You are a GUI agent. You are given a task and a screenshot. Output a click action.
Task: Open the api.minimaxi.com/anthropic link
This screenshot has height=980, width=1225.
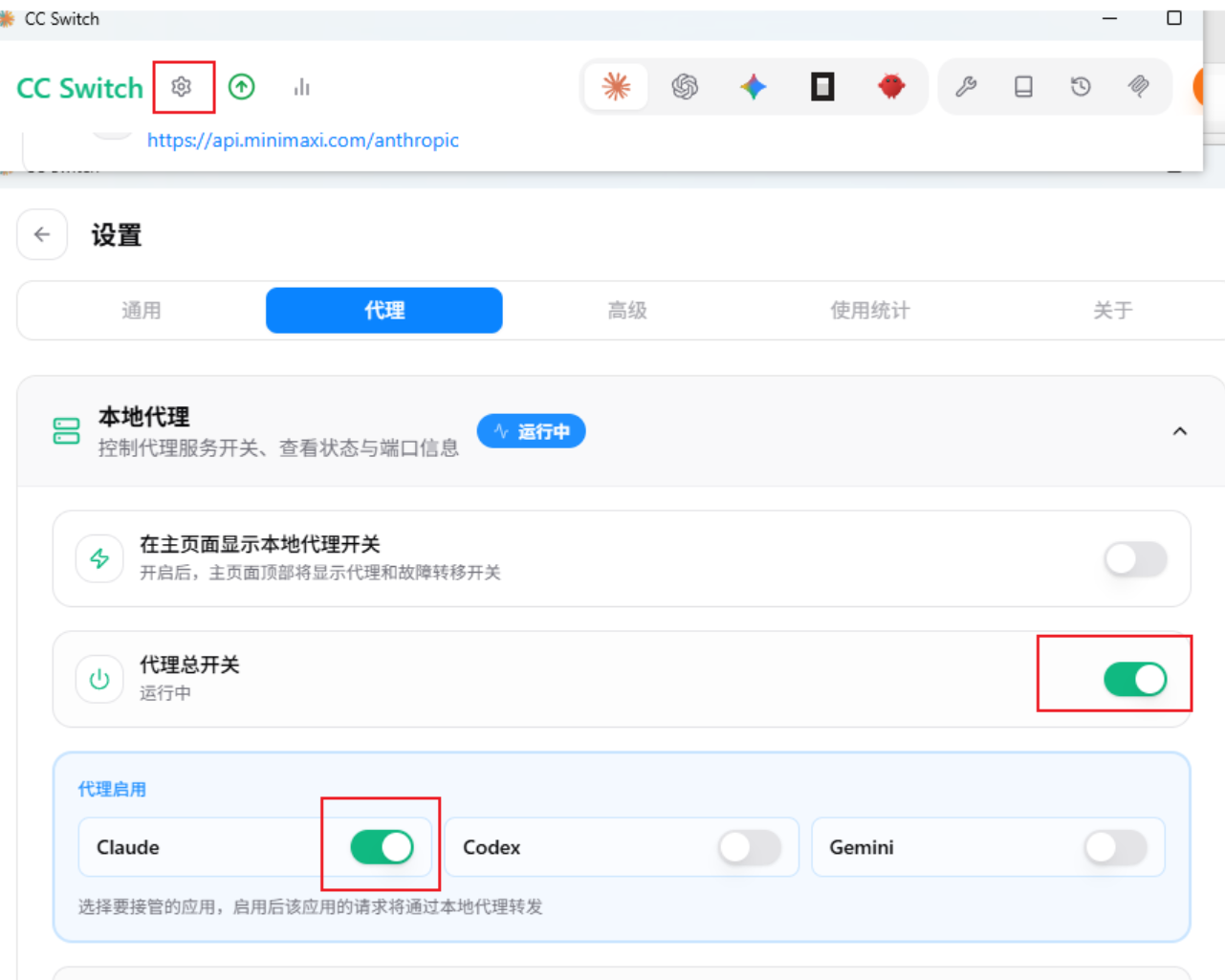click(303, 141)
